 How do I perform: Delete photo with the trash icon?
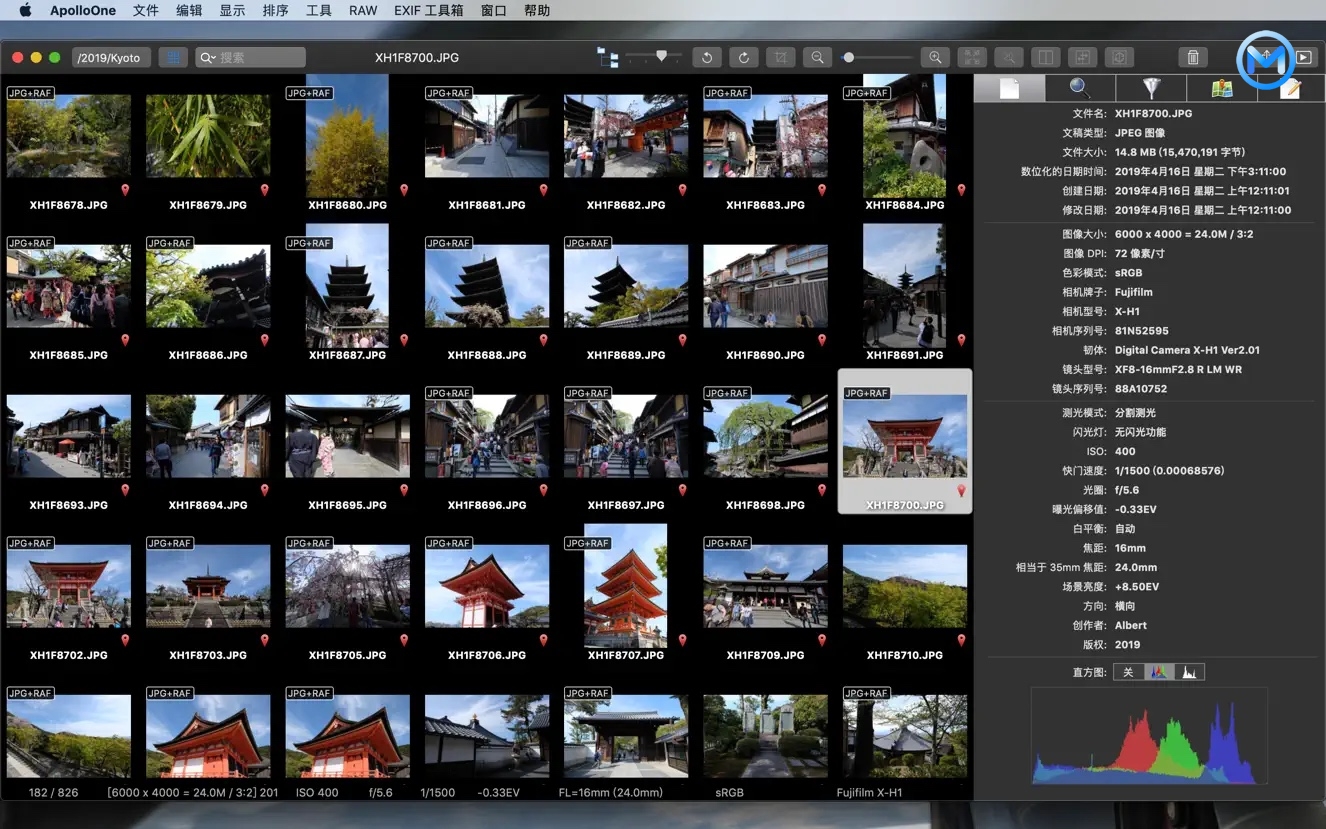(1192, 58)
